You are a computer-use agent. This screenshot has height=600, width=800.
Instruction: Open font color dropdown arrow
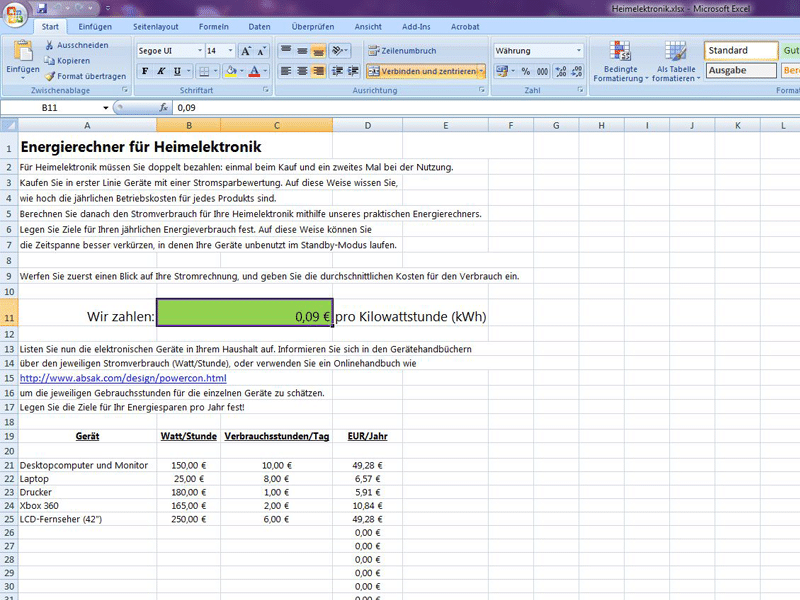point(265,71)
